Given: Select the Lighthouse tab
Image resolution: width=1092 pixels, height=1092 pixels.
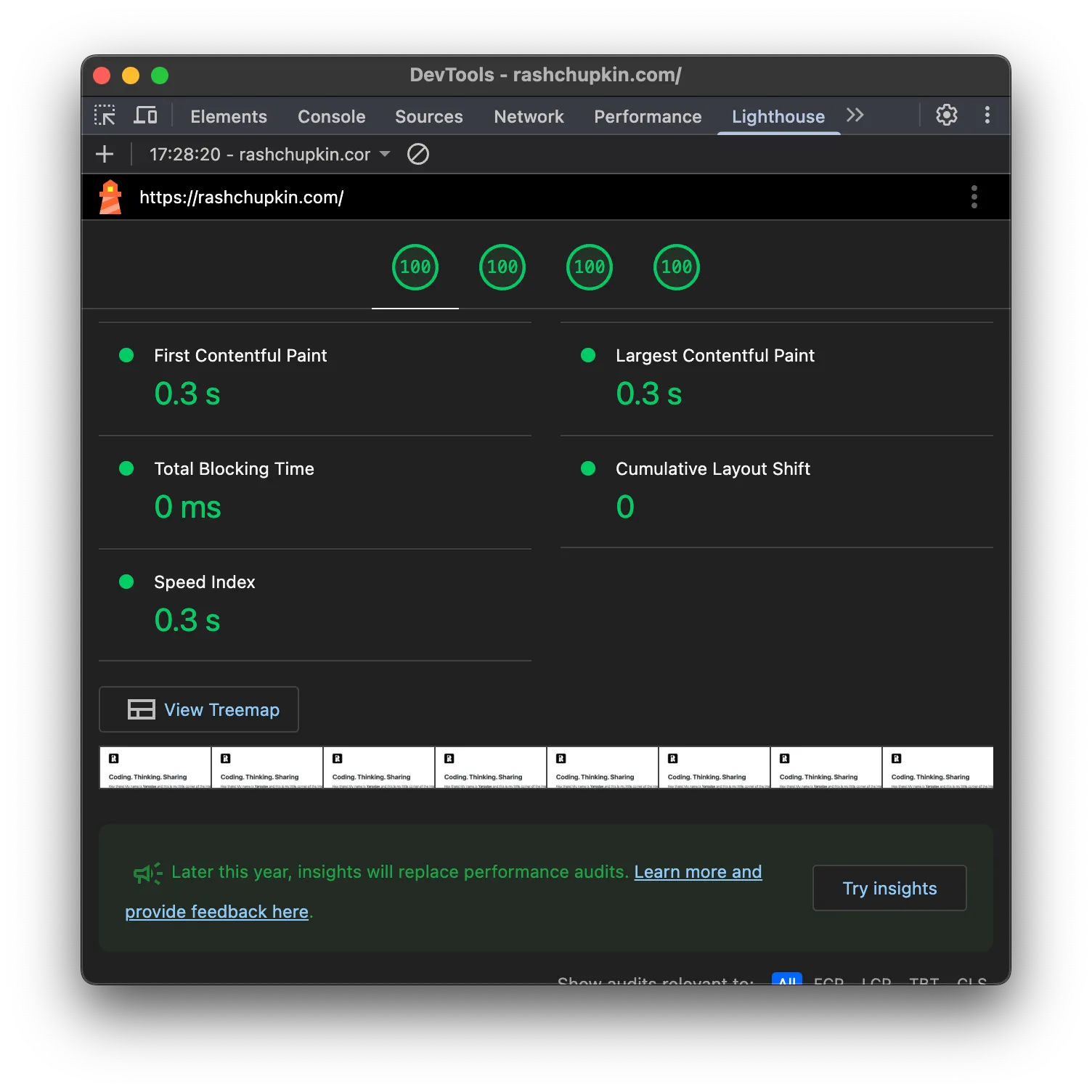Looking at the screenshot, I should (x=778, y=116).
